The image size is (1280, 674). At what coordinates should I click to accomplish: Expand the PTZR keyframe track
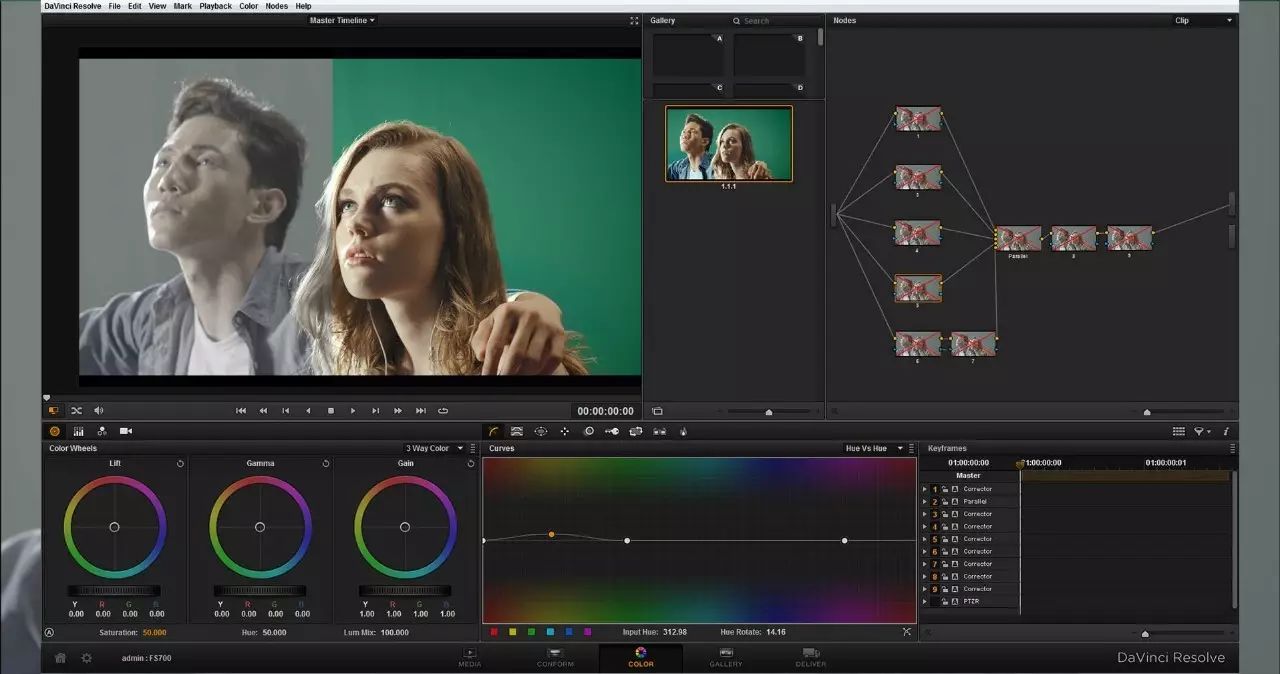coord(924,601)
